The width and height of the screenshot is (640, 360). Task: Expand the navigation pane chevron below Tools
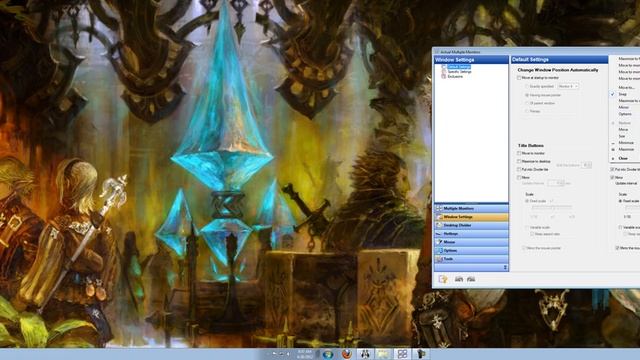[505, 267]
